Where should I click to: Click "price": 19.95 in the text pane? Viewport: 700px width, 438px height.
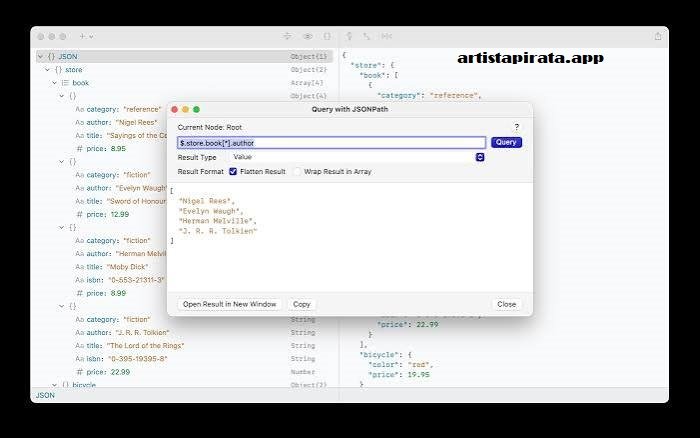click(x=399, y=375)
